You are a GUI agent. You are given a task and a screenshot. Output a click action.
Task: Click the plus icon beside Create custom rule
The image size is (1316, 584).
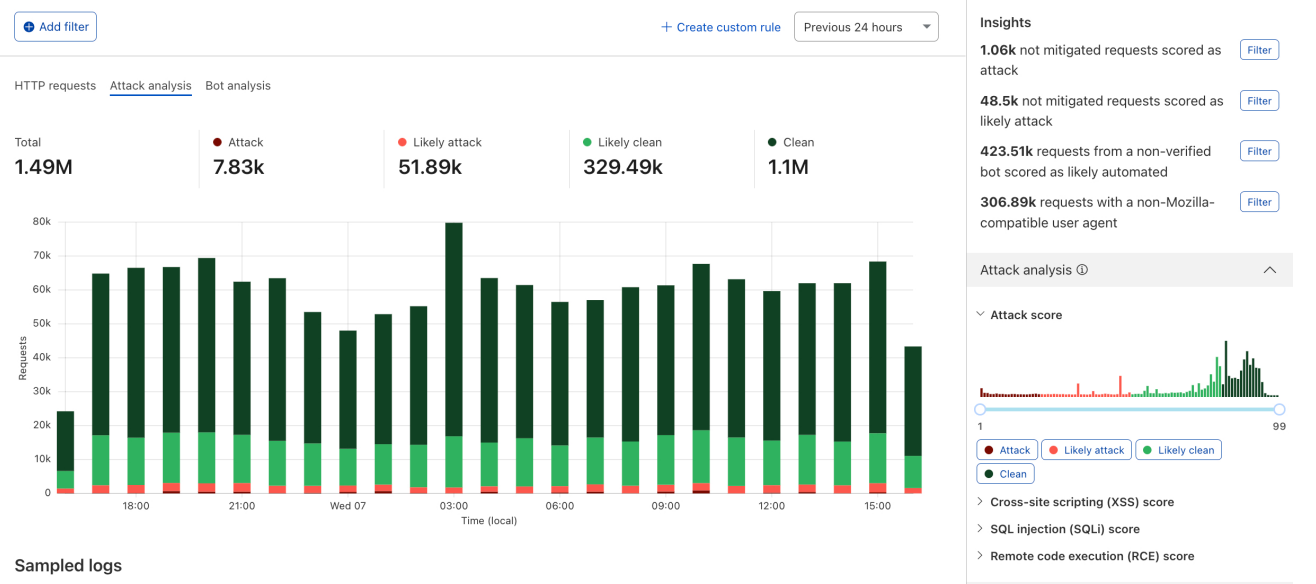pos(666,27)
